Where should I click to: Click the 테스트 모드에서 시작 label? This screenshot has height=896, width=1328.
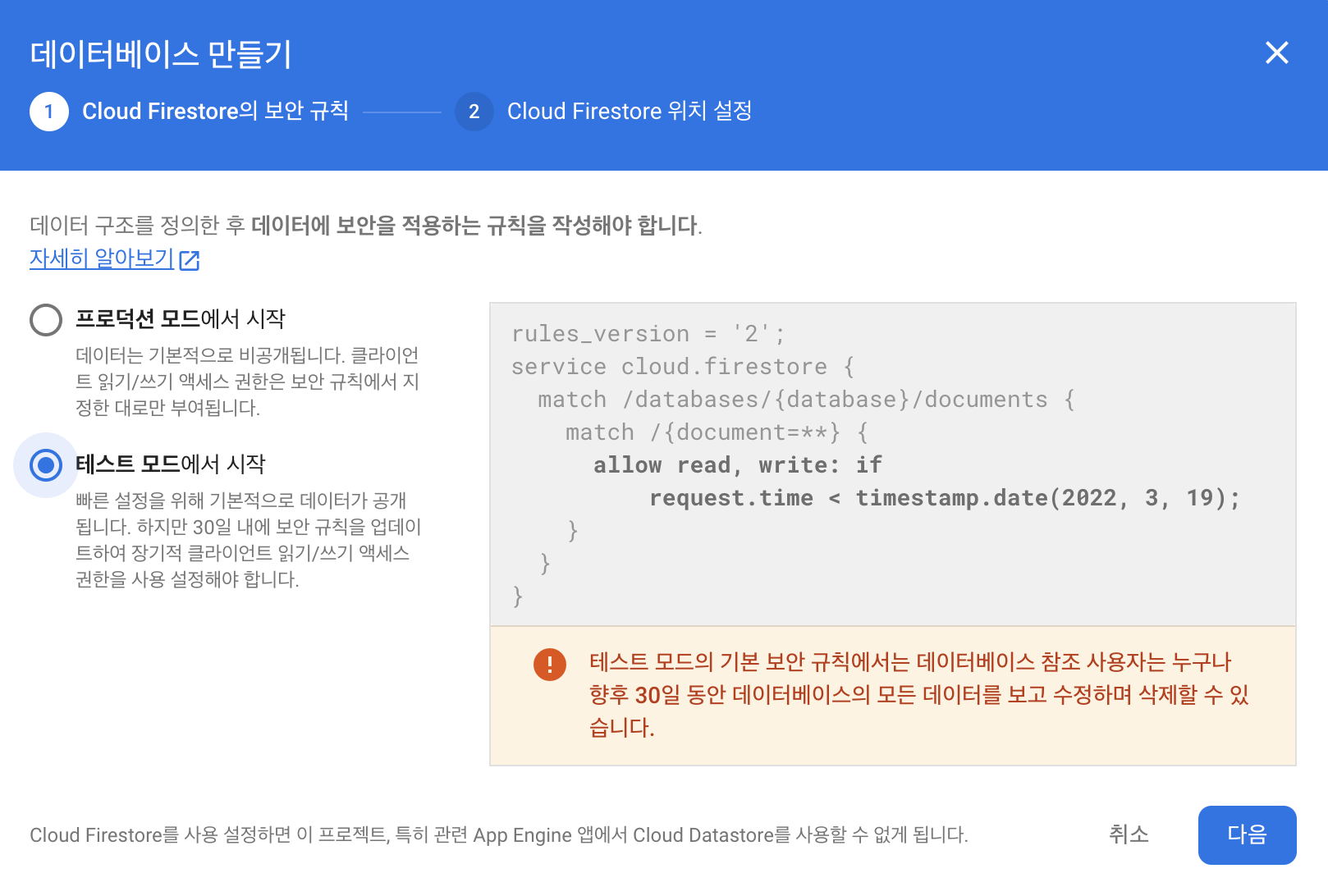click(x=171, y=464)
